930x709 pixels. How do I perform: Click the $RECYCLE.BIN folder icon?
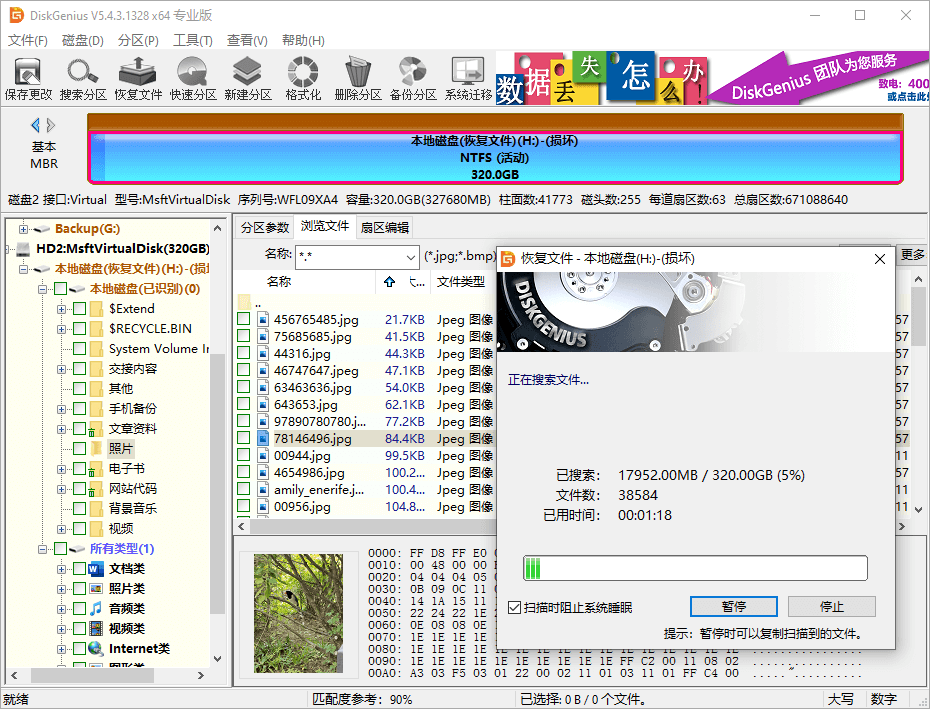coord(97,329)
